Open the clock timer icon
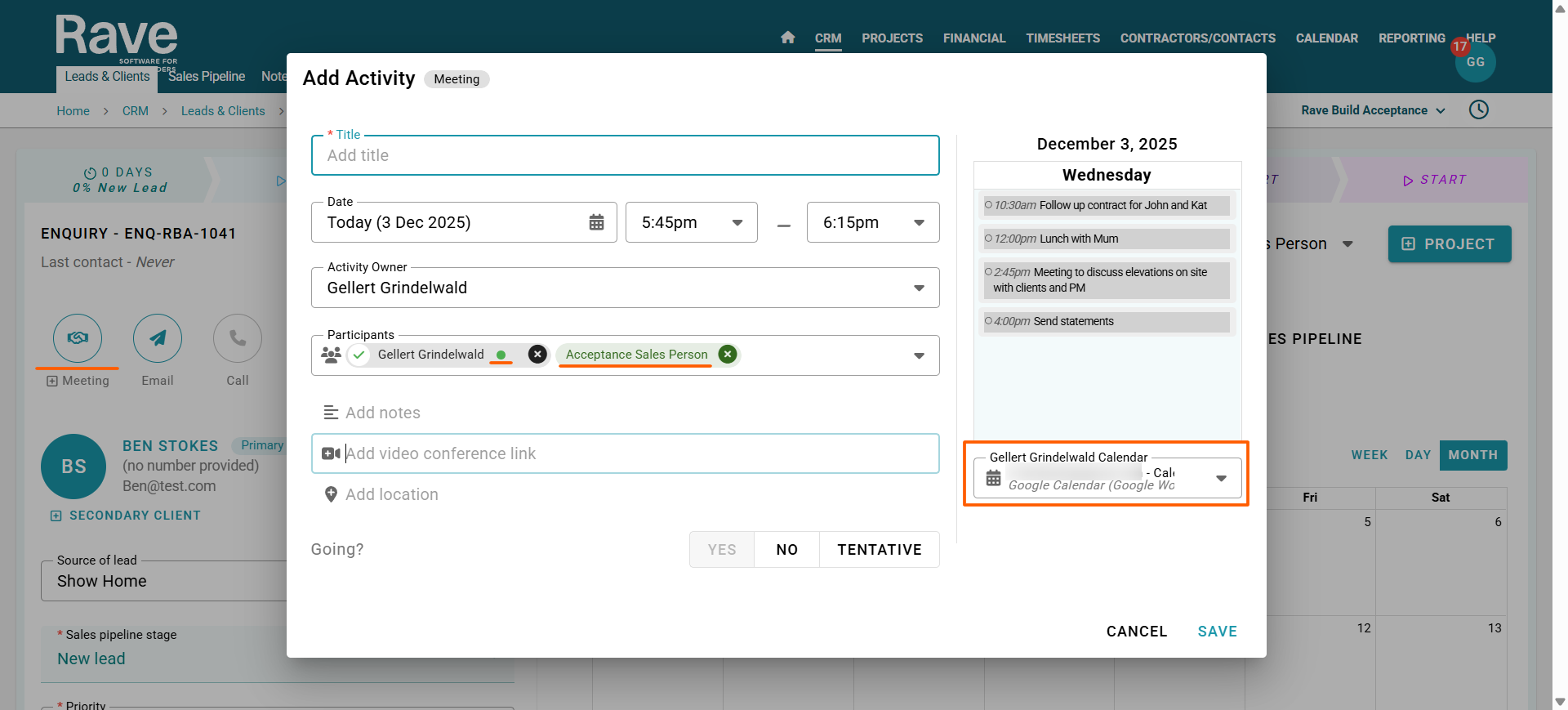 tap(1478, 109)
